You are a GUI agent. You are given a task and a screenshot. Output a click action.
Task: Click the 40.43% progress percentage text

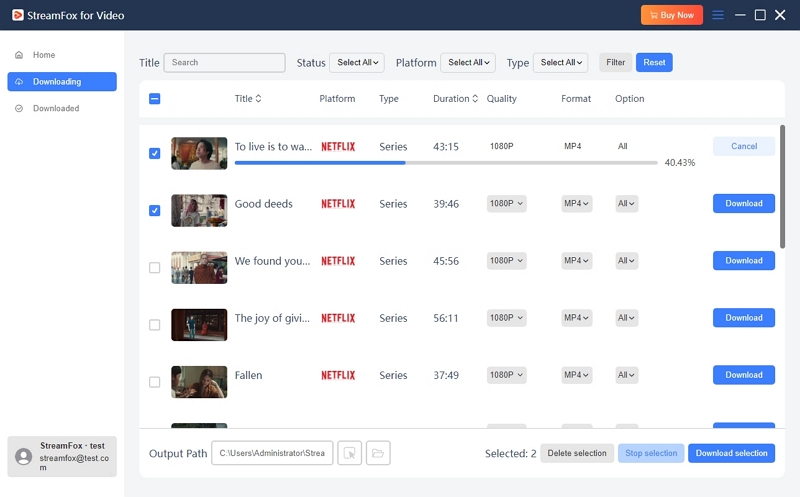tap(680, 163)
